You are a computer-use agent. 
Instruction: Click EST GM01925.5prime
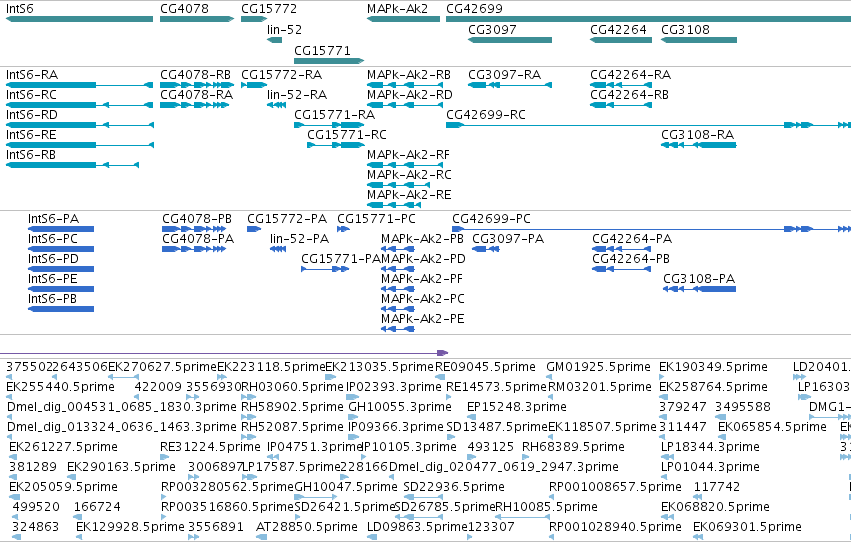coord(550,377)
